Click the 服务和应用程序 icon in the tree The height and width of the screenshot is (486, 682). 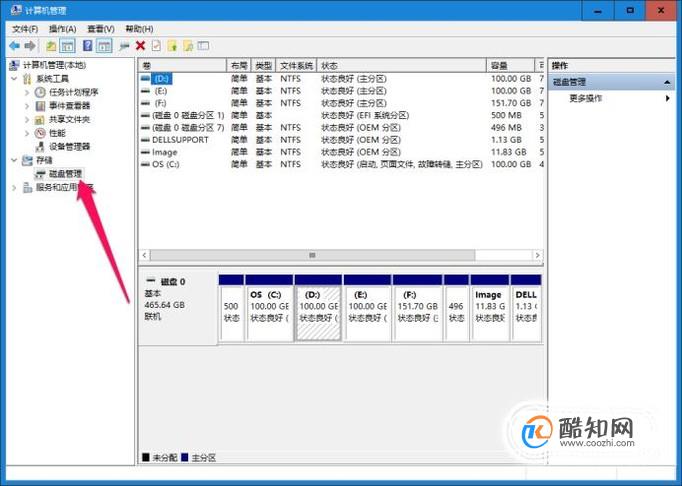point(27,188)
